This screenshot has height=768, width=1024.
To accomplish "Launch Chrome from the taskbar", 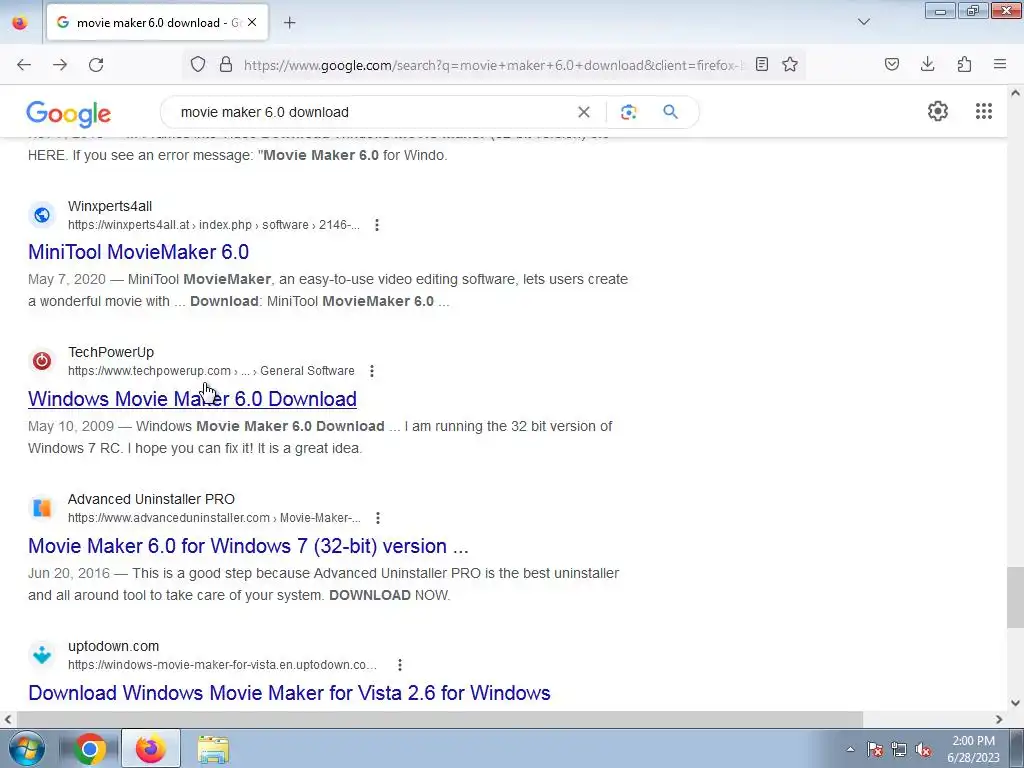I will point(90,748).
